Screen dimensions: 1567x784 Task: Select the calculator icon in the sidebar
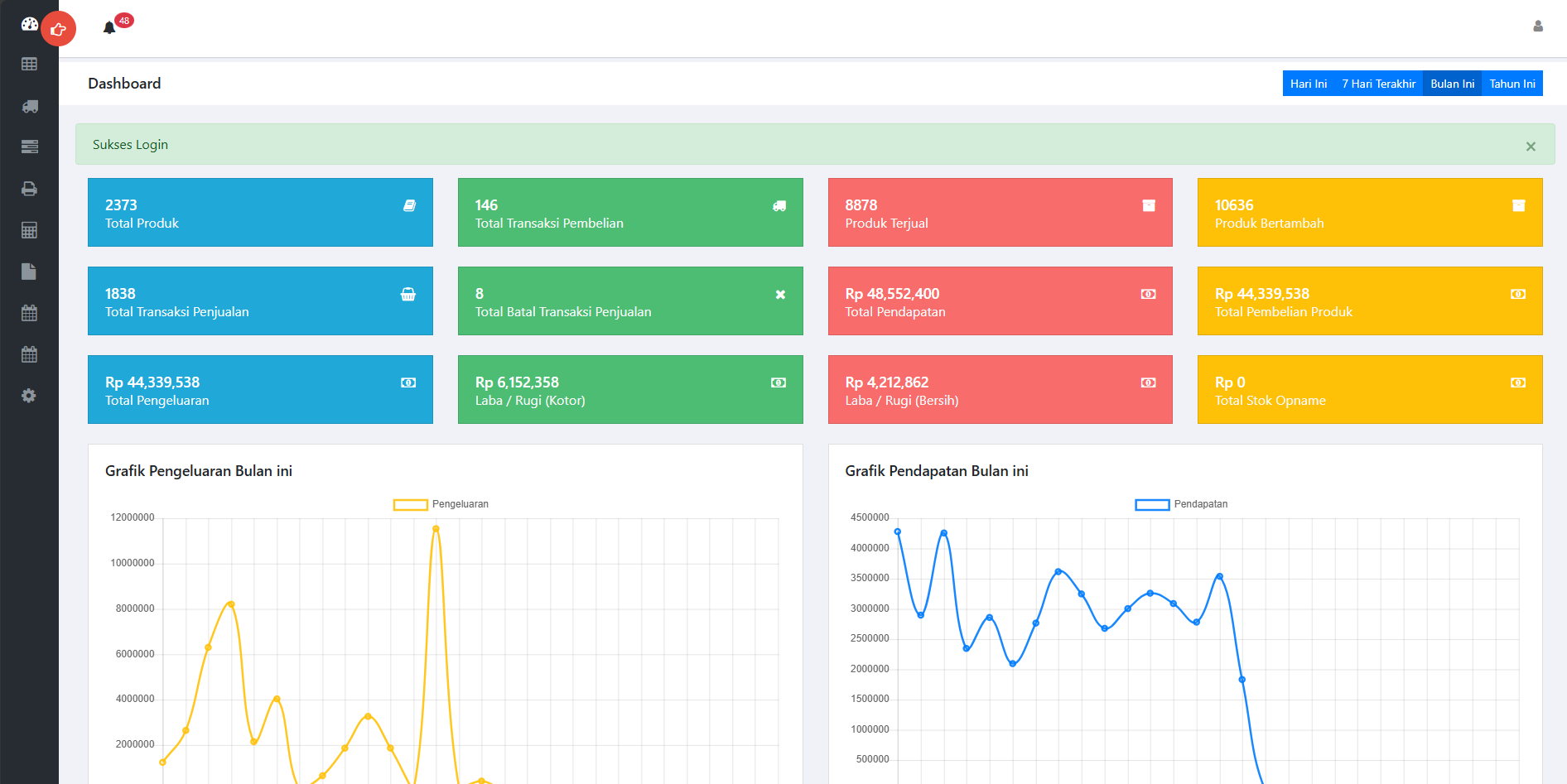click(29, 230)
